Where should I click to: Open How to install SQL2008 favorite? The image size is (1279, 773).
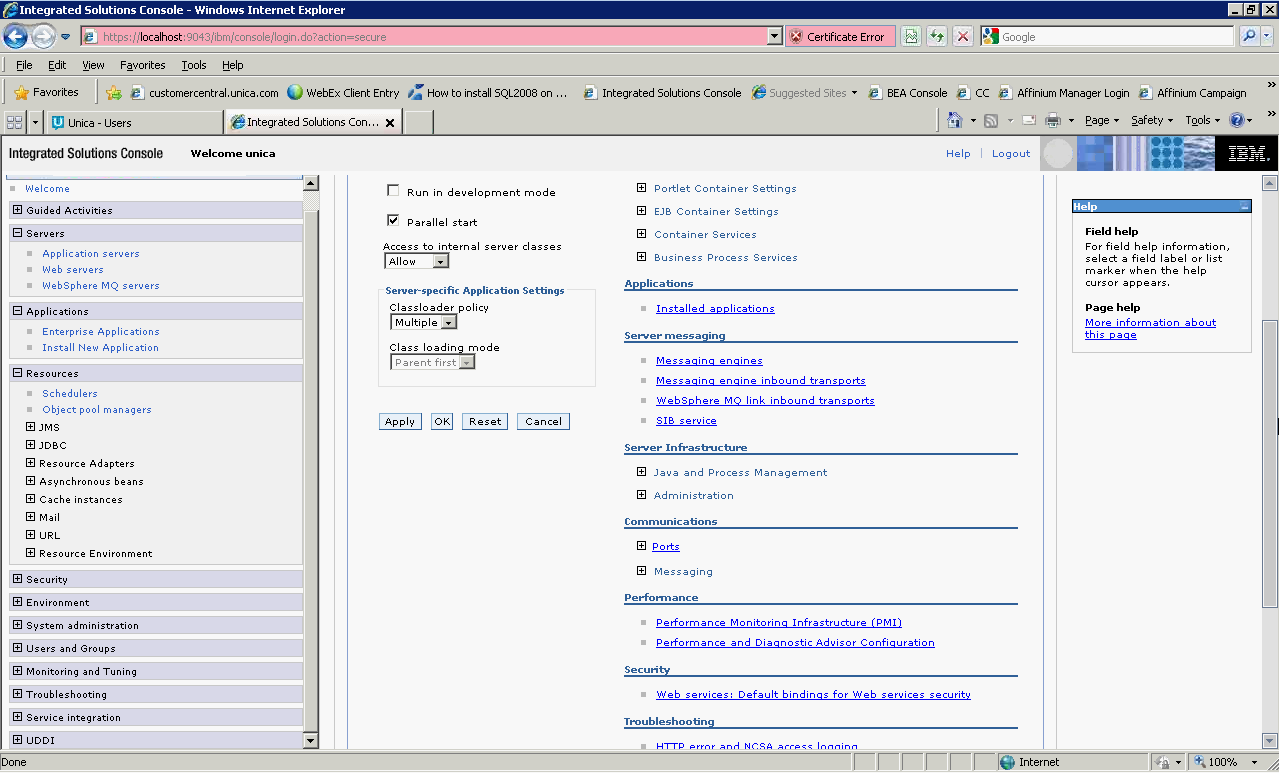[x=488, y=93]
